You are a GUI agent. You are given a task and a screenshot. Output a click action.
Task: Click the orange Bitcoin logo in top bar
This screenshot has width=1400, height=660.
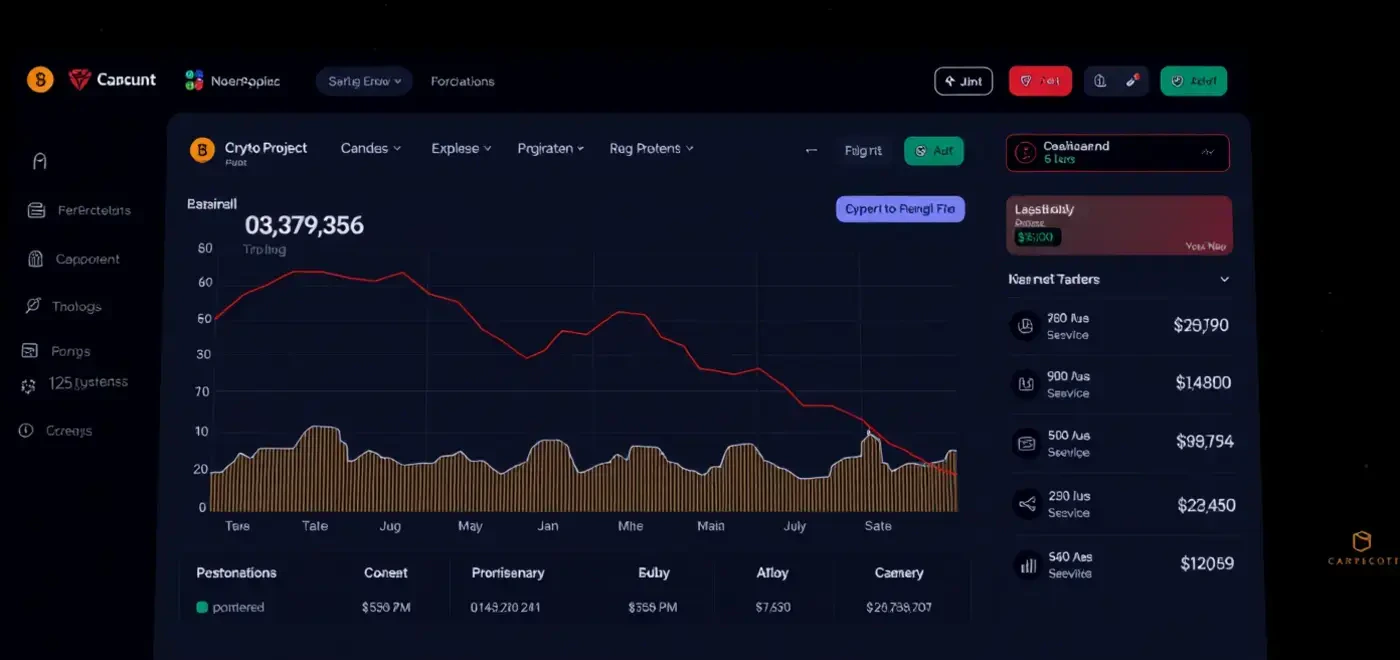40,80
